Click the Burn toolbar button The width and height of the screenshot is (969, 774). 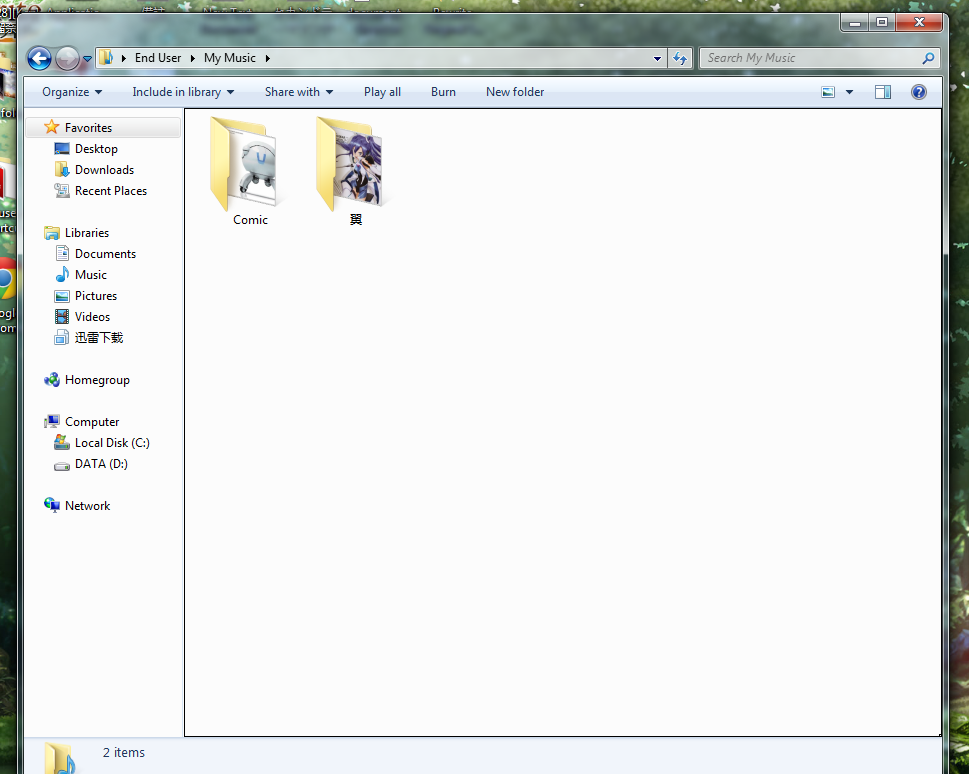pyautogui.click(x=443, y=92)
